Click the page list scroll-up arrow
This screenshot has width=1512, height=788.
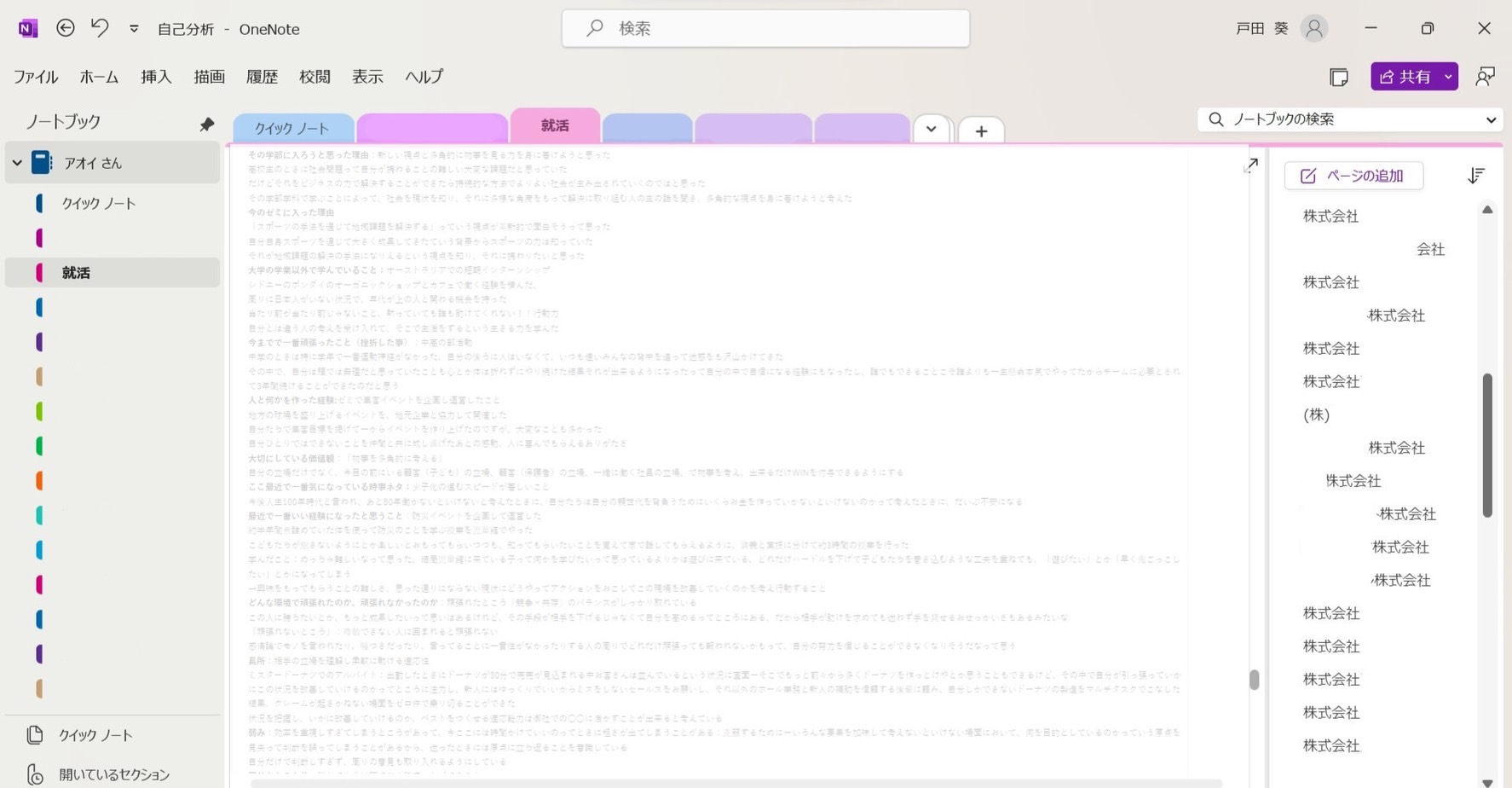1487,210
